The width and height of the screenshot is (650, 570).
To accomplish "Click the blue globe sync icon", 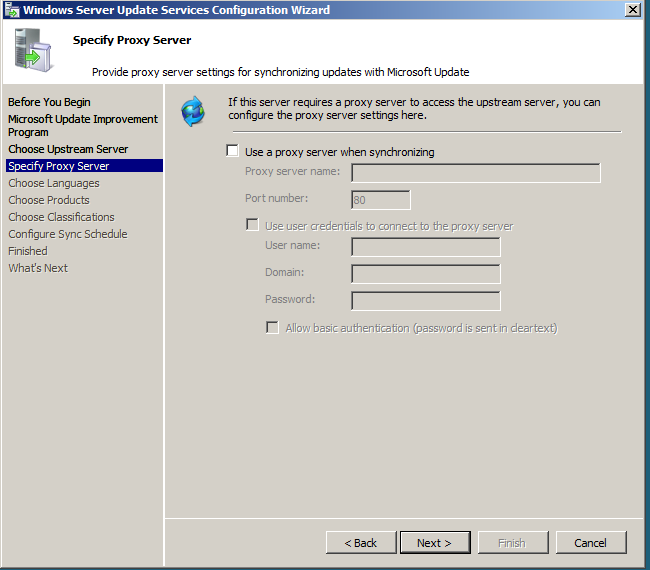I will (193, 112).
